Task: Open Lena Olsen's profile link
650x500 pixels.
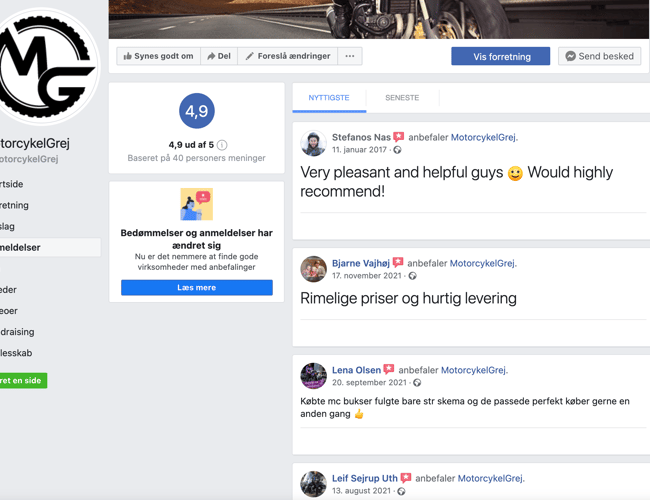Action: coord(356,370)
